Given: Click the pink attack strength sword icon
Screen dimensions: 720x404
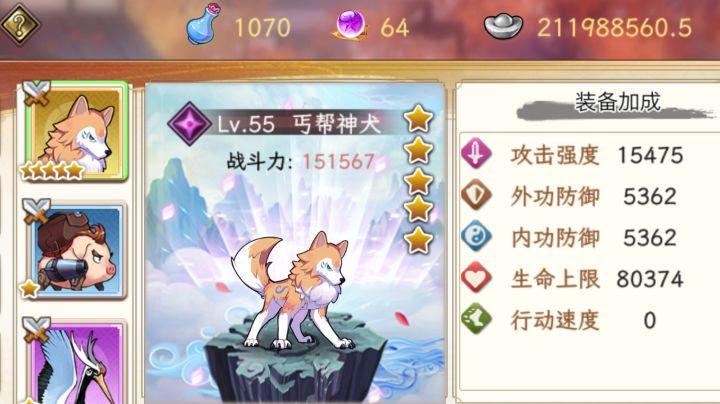Looking at the screenshot, I should (x=476, y=153).
